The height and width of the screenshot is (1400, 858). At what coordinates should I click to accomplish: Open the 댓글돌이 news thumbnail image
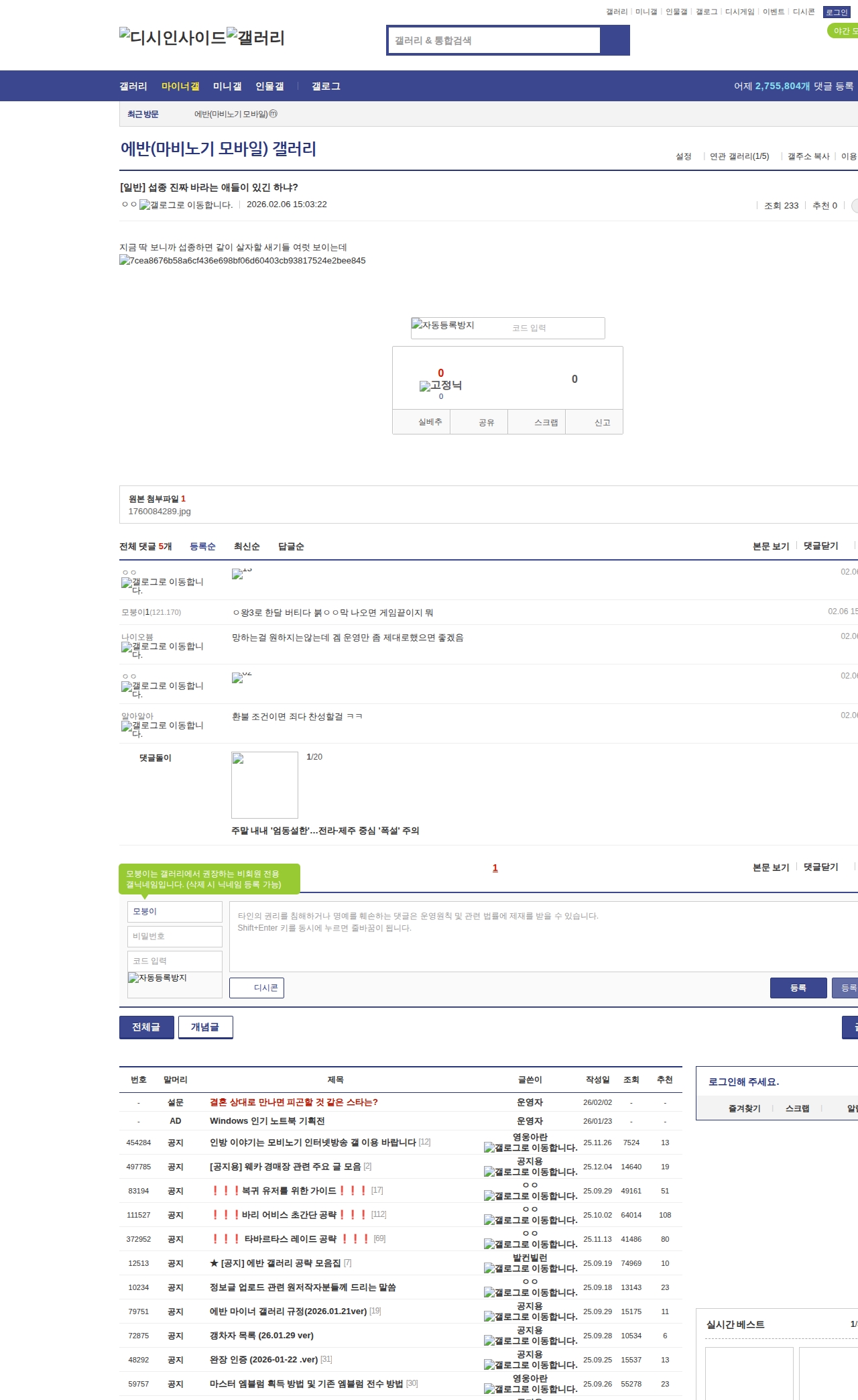[265, 785]
